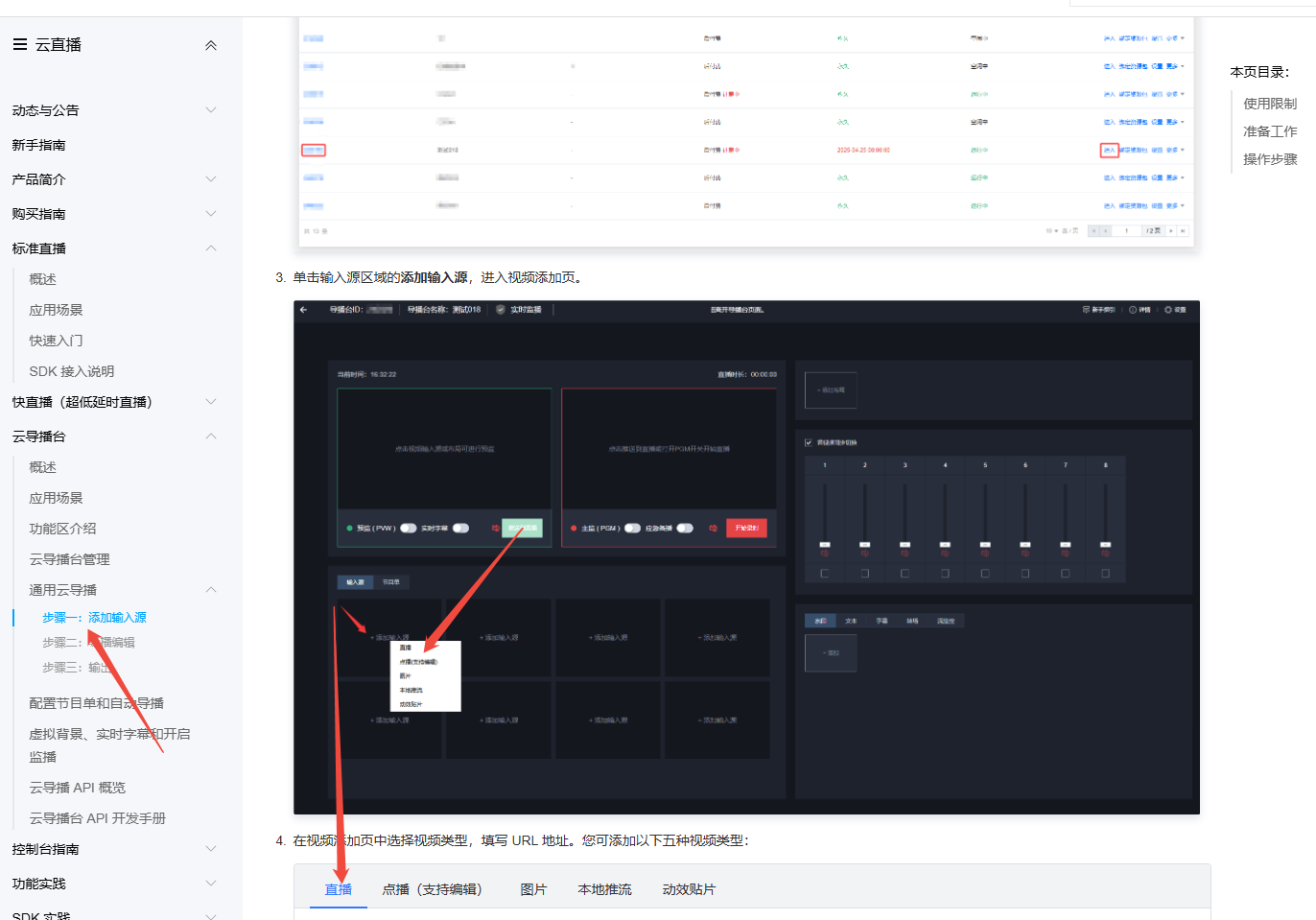The height and width of the screenshot is (920, 1316).
Task: Switch to the 本地推流 tab
Action: (x=605, y=889)
